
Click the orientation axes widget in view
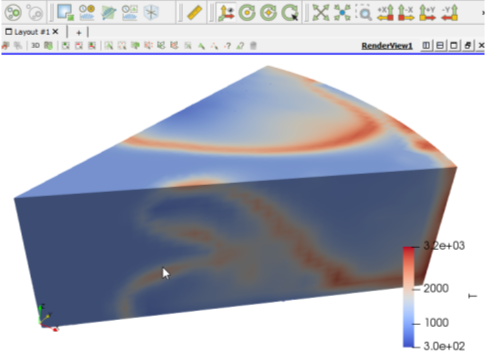pyautogui.click(x=47, y=318)
